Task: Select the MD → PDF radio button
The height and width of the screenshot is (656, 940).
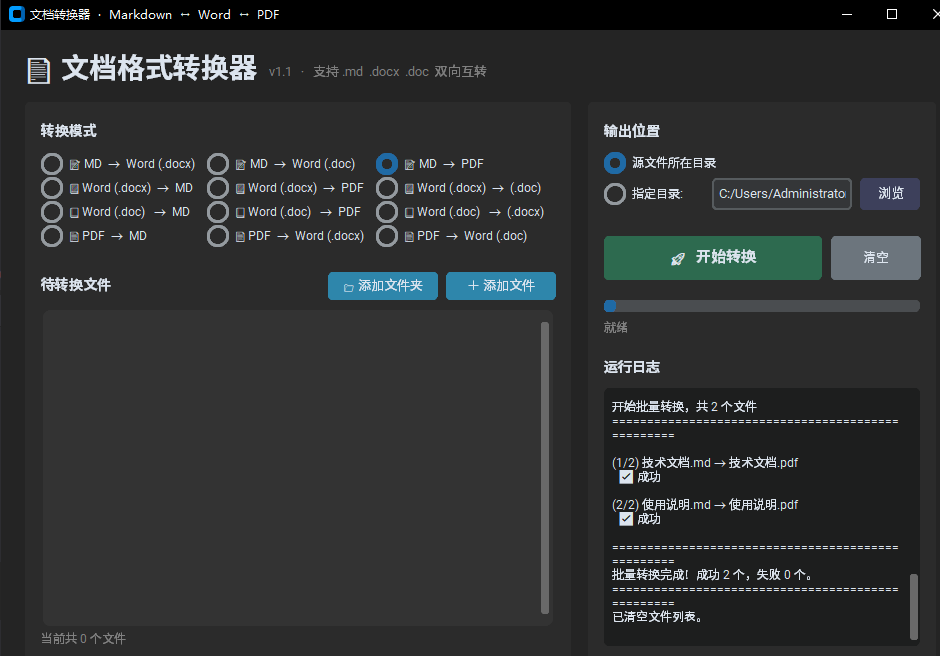Action: 387,164
